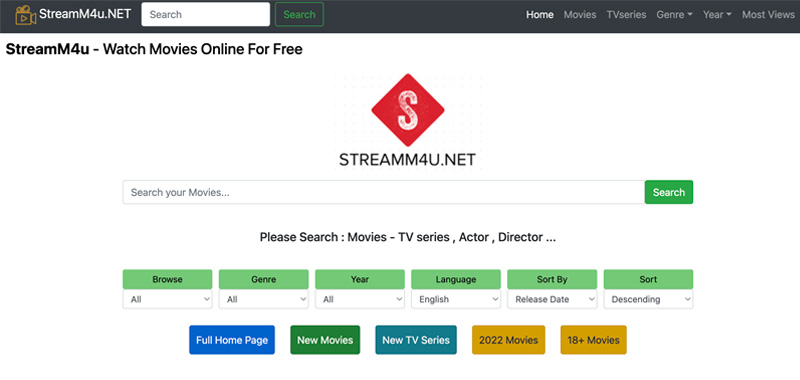Expand the Sort Descending dropdown
The height and width of the screenshot is (380, 800).
[648, 299]
